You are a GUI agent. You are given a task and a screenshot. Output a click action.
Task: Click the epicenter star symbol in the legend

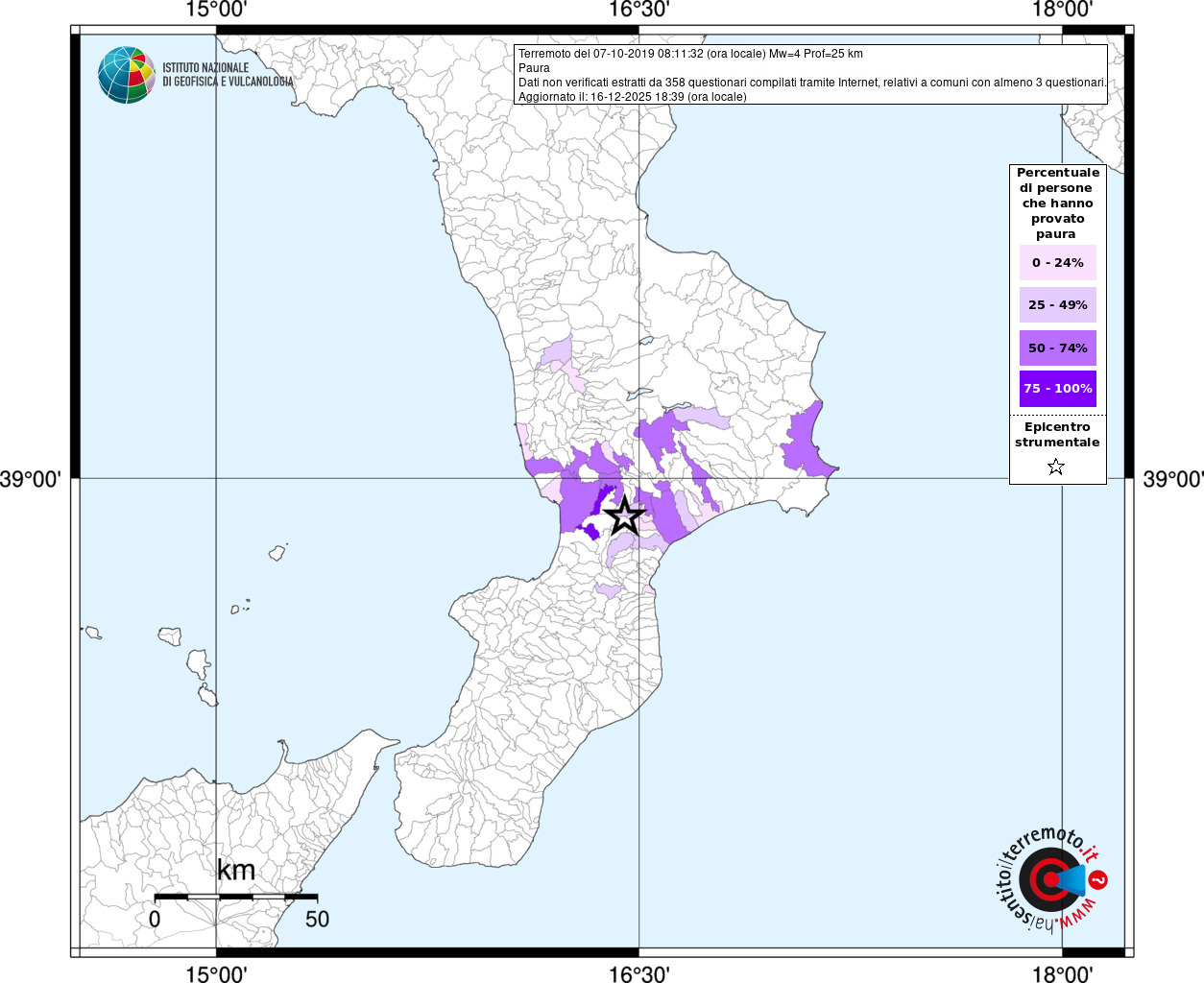pyautogui.click(x=1056, y=468)
